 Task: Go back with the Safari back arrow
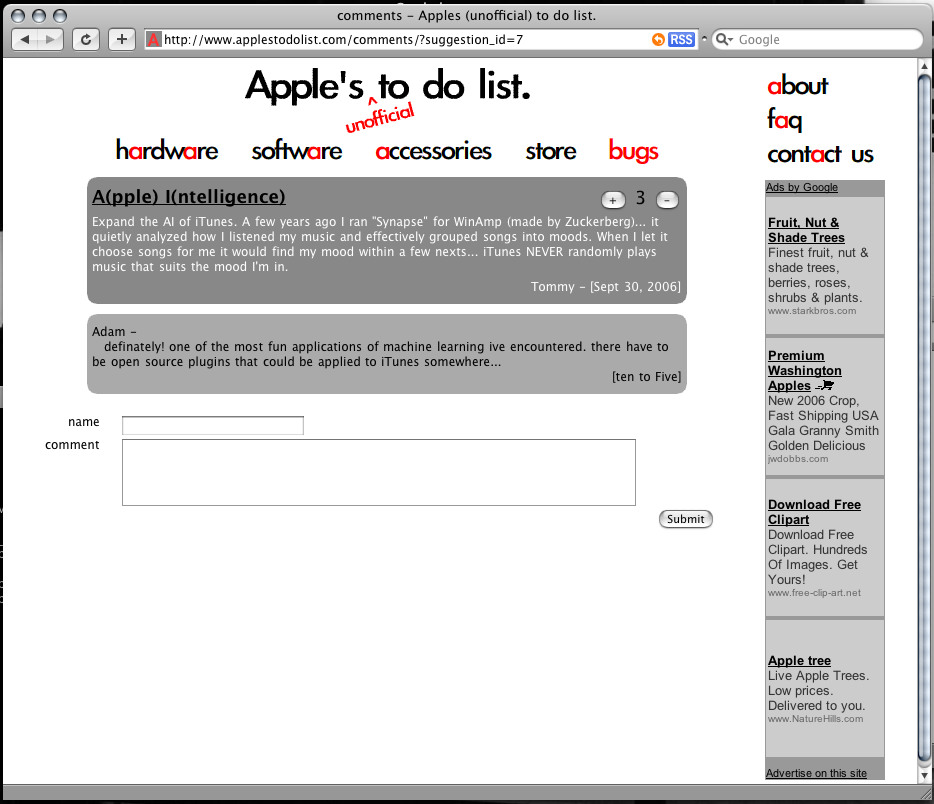[x=25, y=40]
